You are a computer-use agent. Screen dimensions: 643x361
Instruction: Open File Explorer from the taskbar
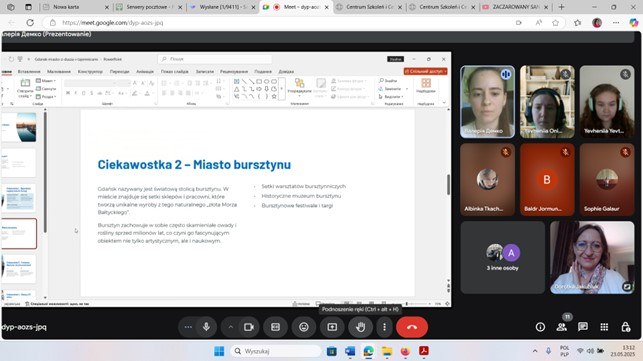[x=387, y=351]
